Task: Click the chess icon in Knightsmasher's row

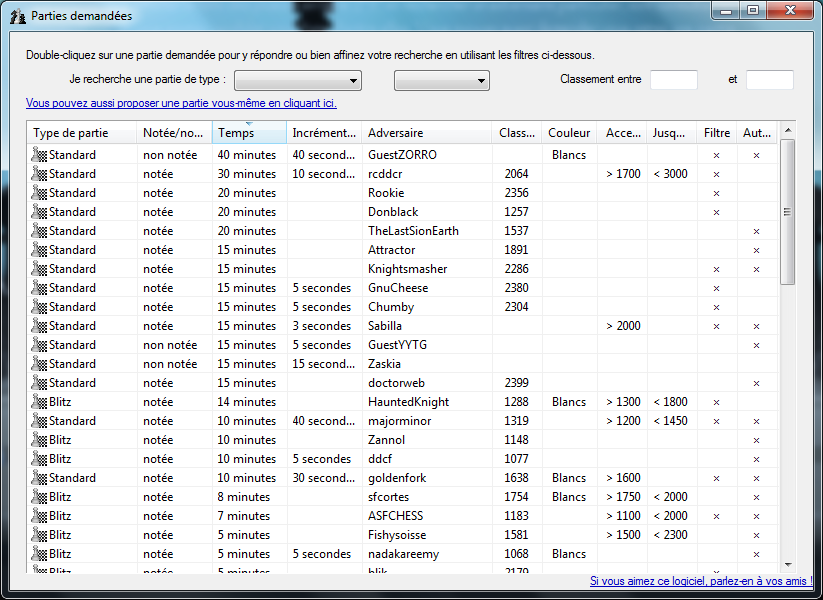Action: coord(40,269)
